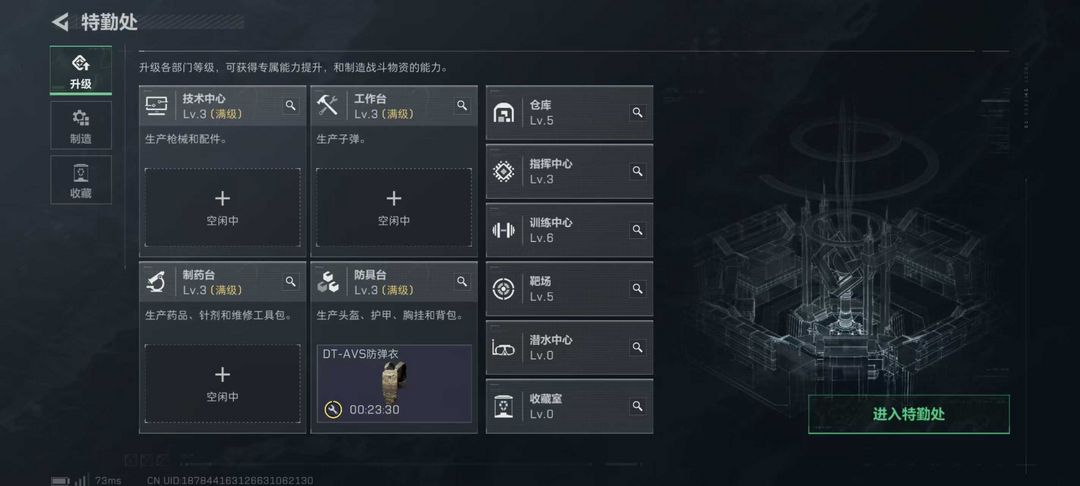Open the 收藏 tab
Screen dimensions: 1080x486
pos(81,180)
